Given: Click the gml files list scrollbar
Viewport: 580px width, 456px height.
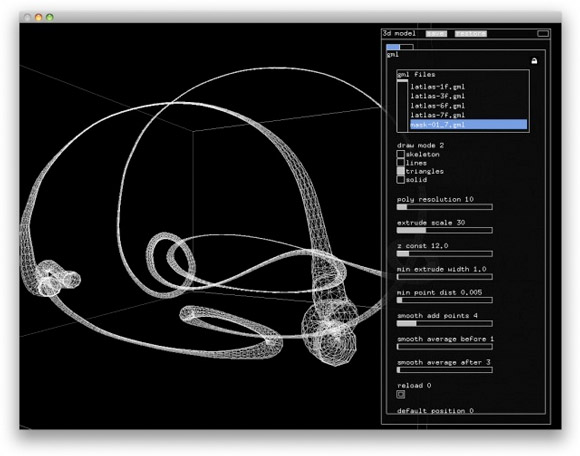Looking at the screenshot, I should pos(402,105).
